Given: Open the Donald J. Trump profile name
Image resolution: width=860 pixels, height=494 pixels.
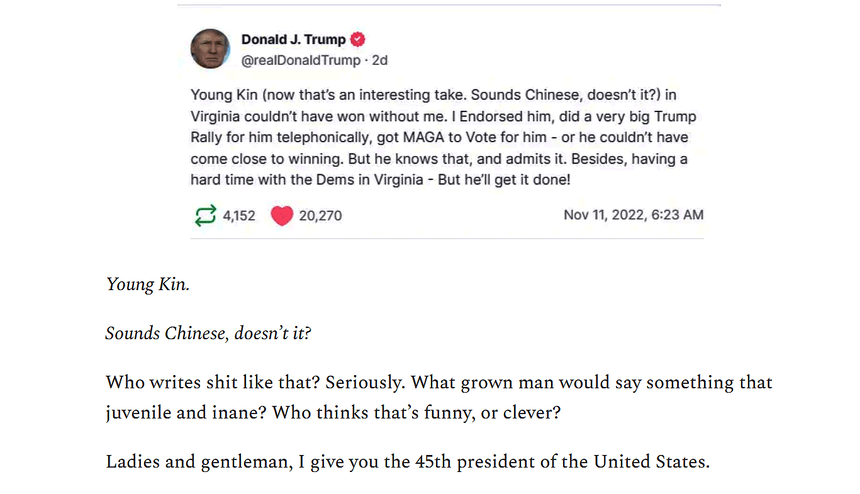Looking at the screenshot, I should click(x=292, y=40).
